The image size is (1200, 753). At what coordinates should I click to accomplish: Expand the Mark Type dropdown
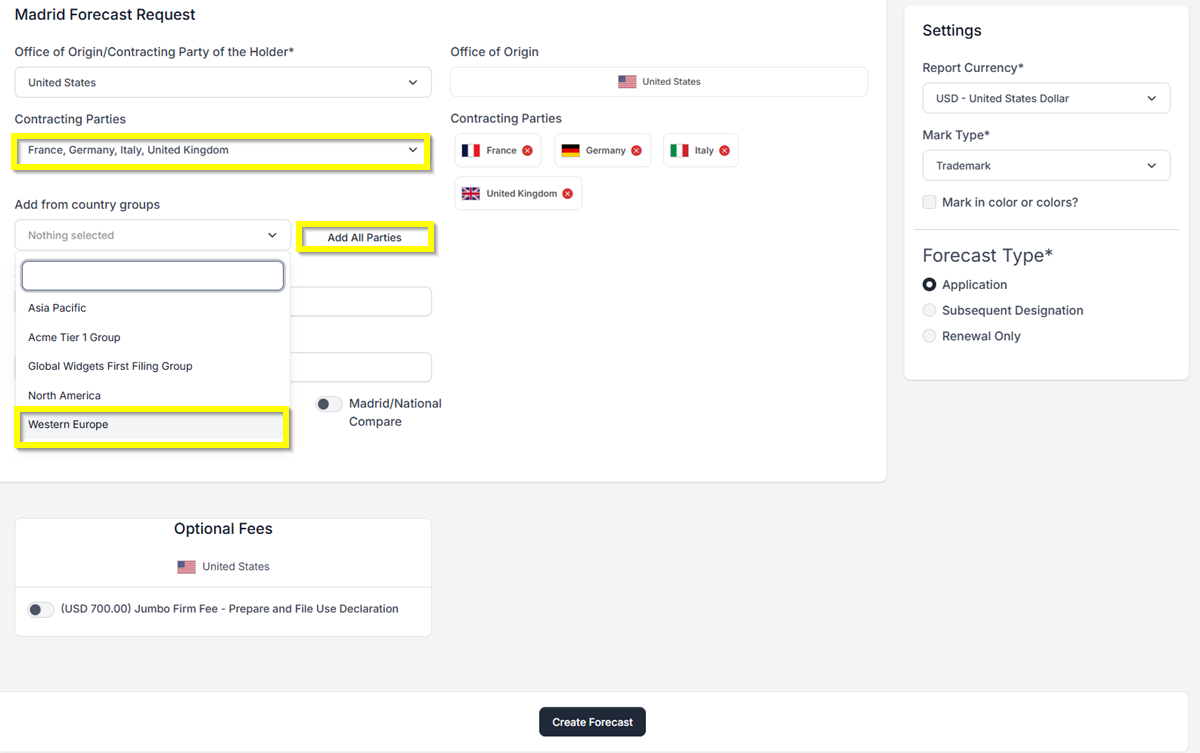pyautogui.click(x=1046, y=166)
